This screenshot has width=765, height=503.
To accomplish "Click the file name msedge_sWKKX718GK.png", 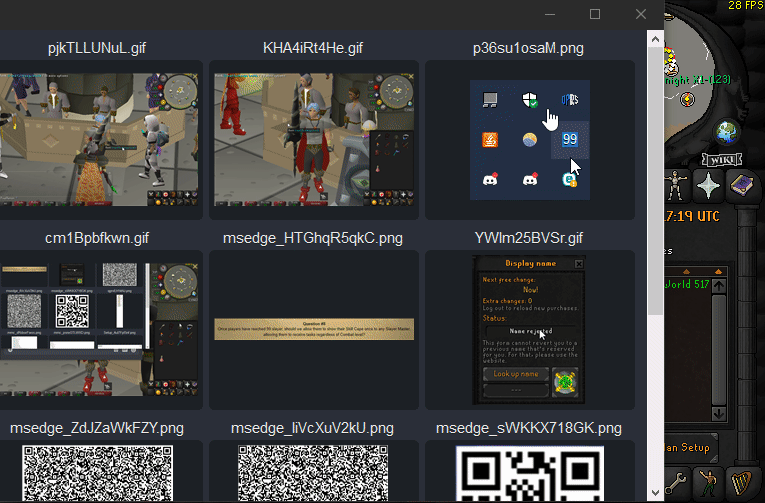I will click(x=529, y=428).
